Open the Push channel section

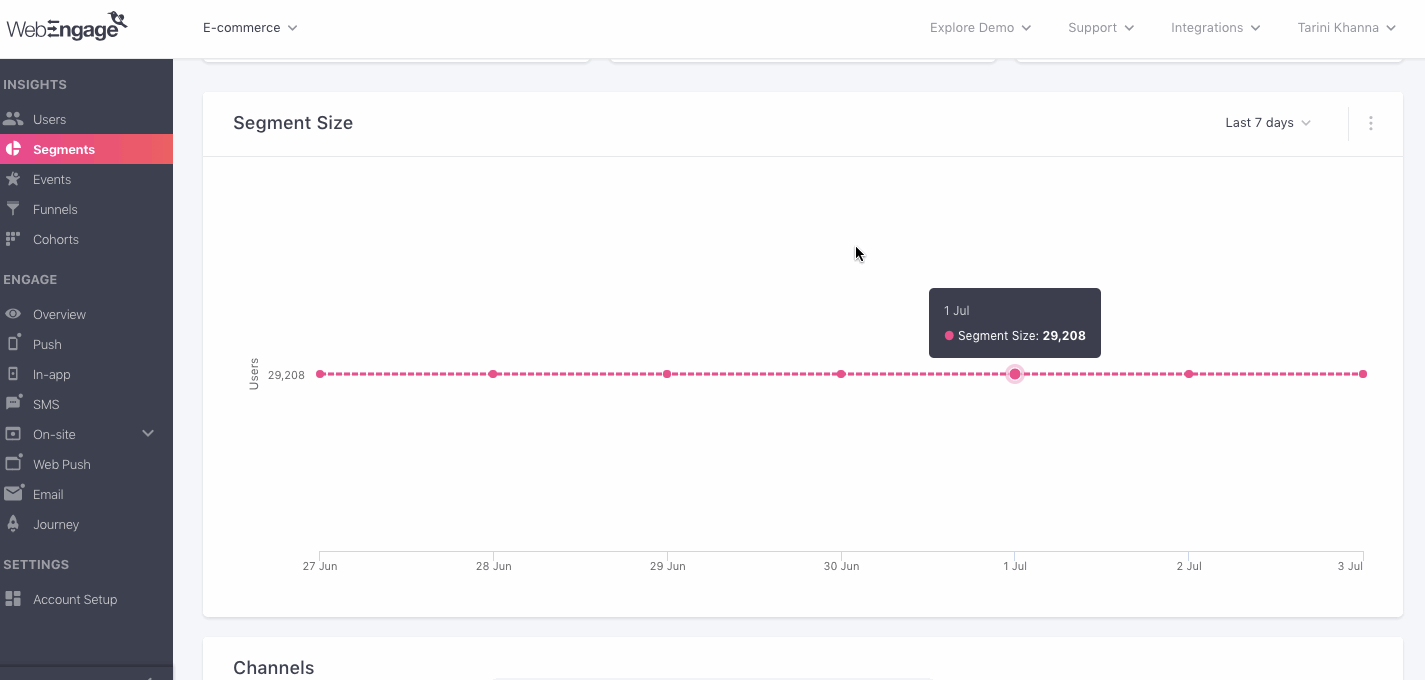pos(48,344)
